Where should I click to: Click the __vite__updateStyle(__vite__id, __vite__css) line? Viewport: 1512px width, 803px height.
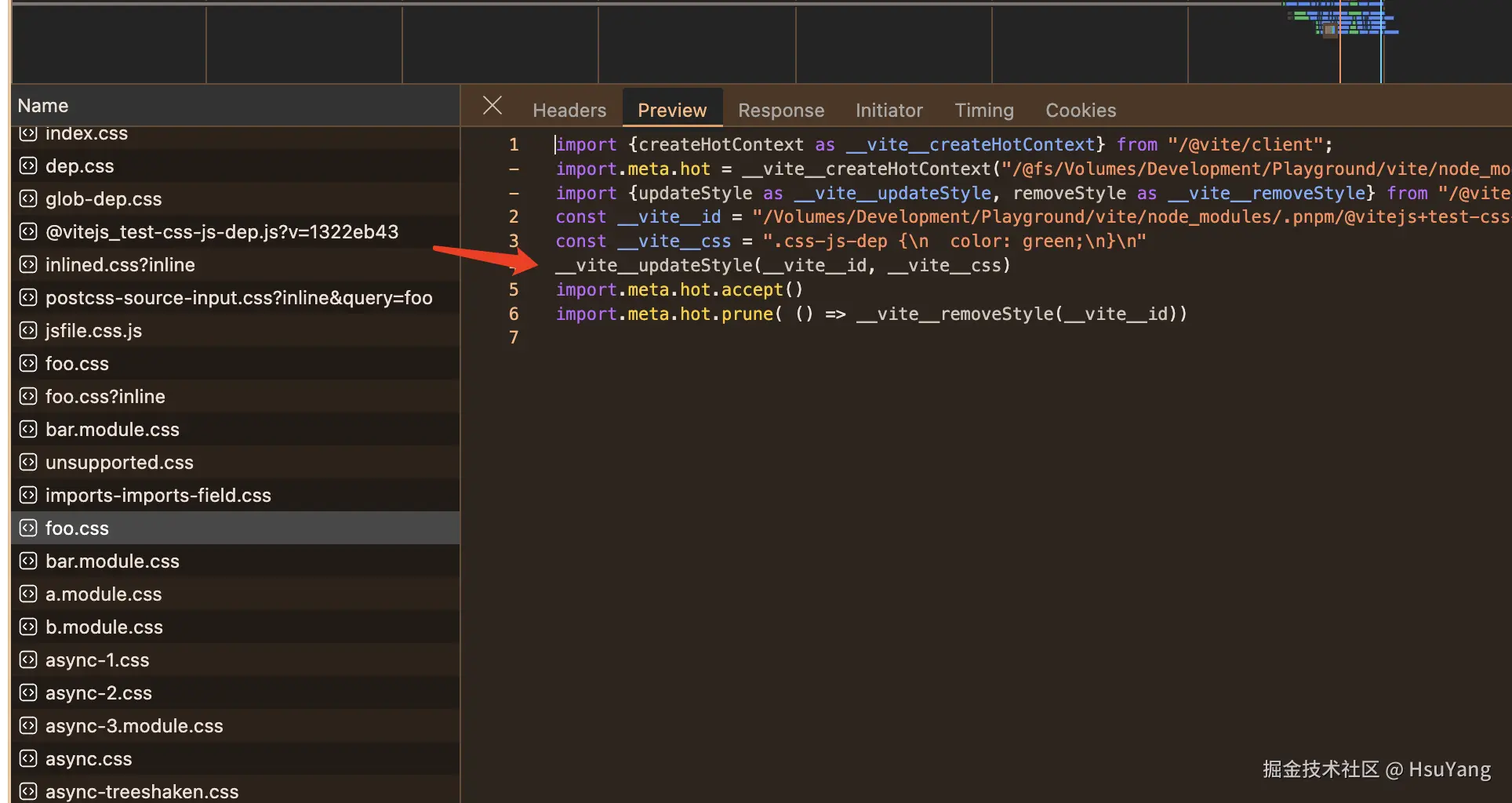pyautogui.click(x=783, y=266)
